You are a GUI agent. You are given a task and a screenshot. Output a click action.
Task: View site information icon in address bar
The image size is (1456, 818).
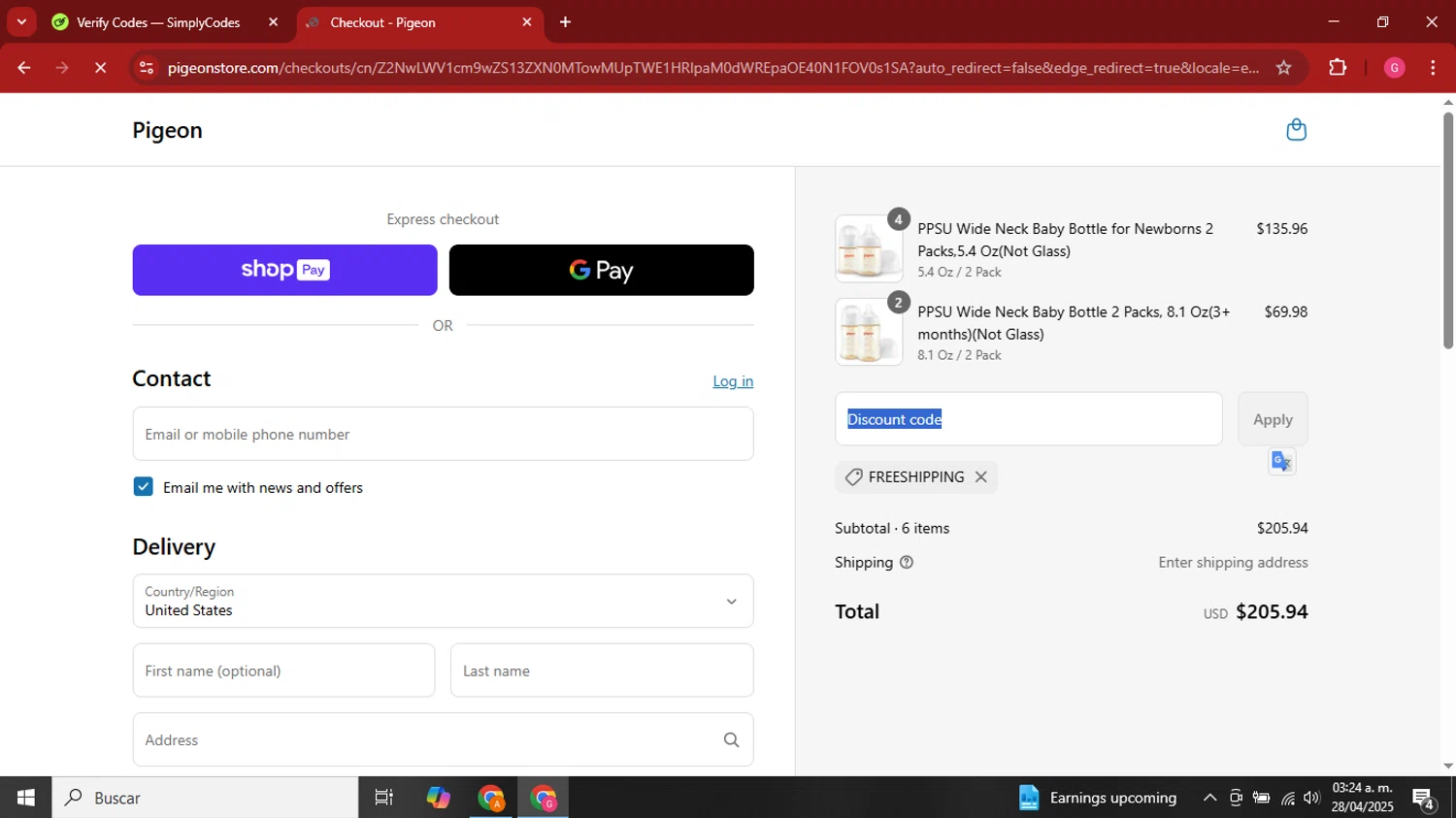point(147,68)
